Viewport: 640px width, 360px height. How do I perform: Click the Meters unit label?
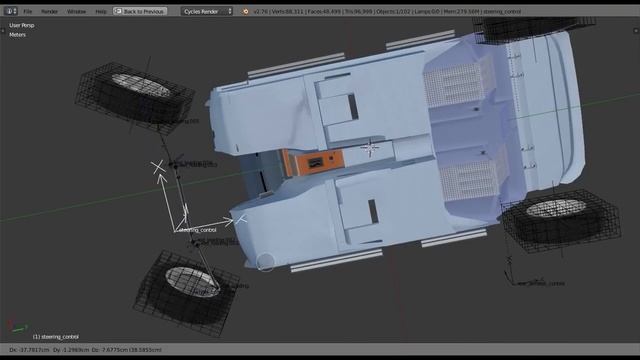click(18, 35)
